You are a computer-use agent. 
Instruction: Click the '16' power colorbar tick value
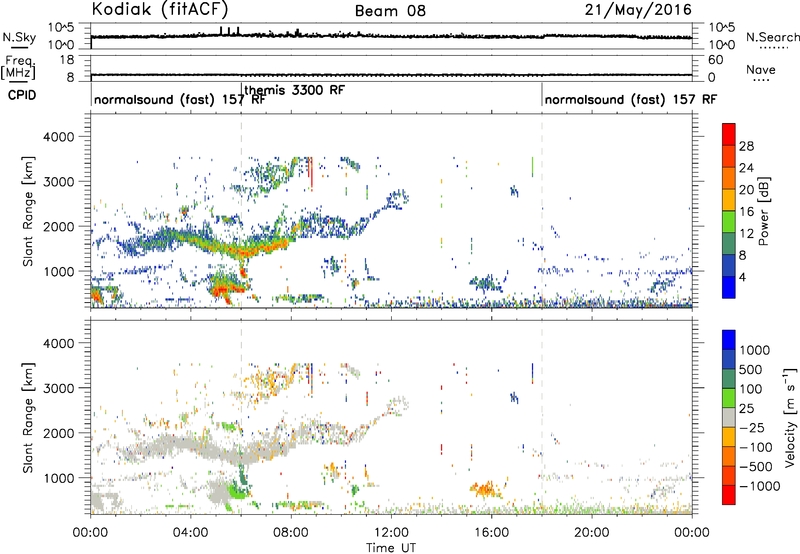click(x=746, y=212)
